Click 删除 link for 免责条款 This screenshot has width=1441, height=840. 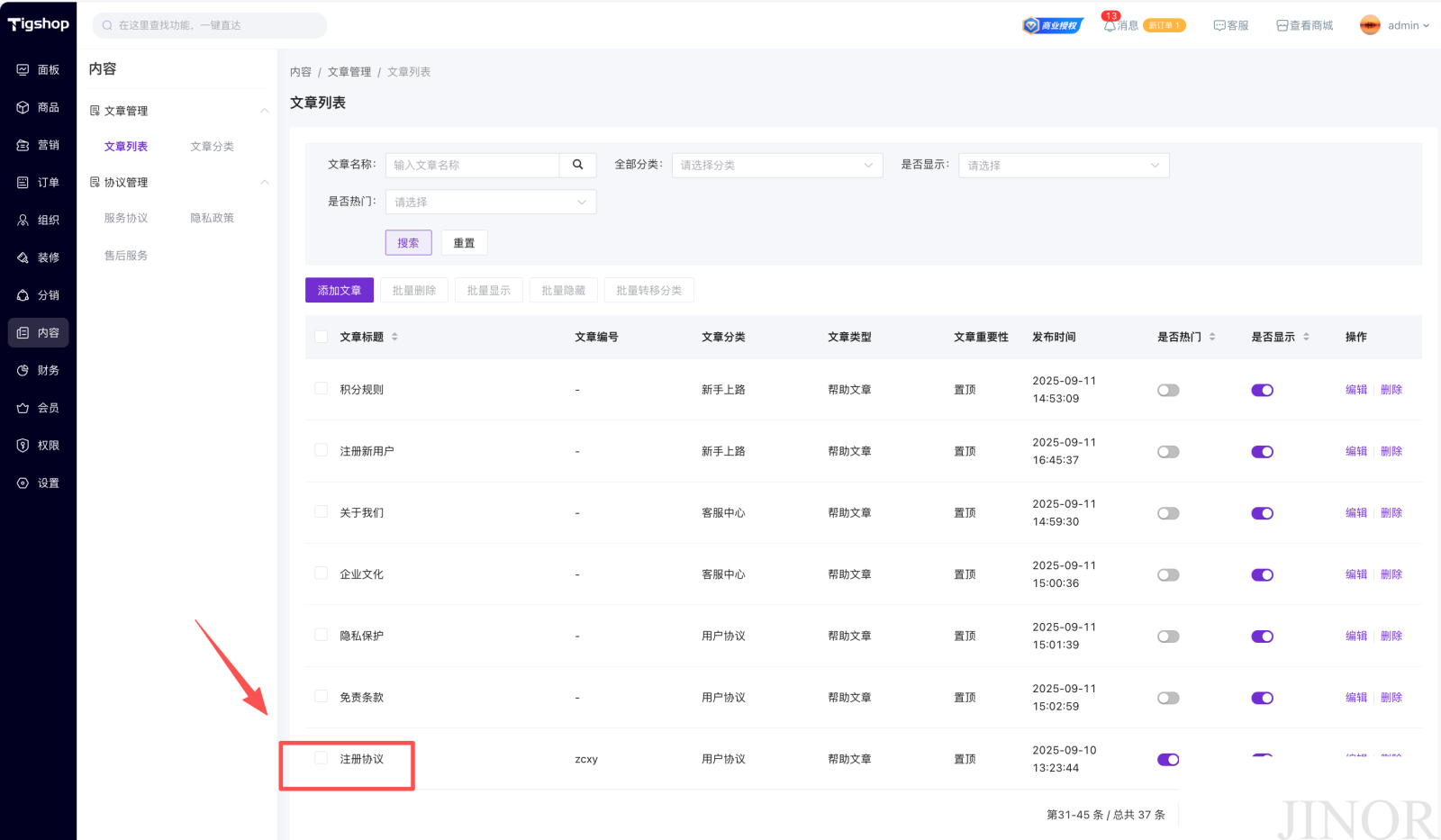(1391, 698)
